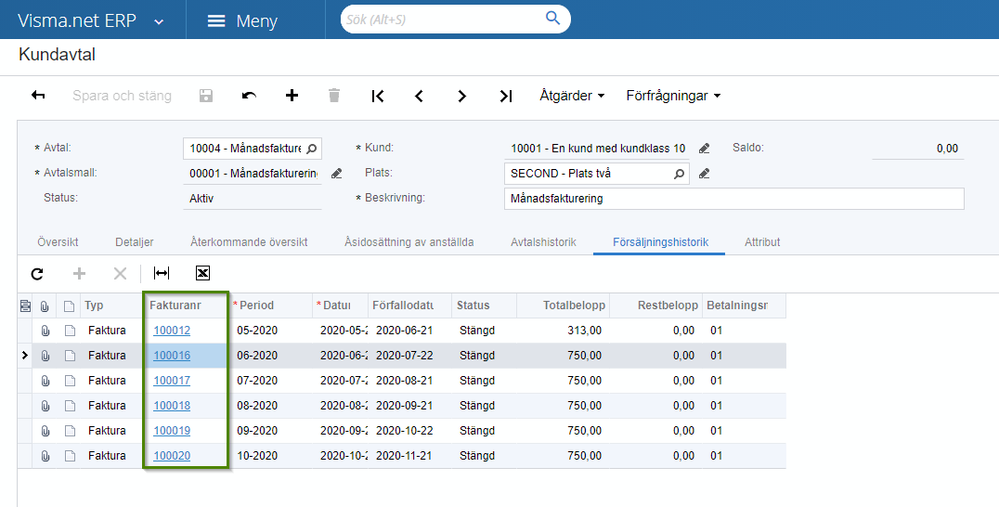
Task: Switch to the Avtalshistorik tab
Action: pos(543,242)
